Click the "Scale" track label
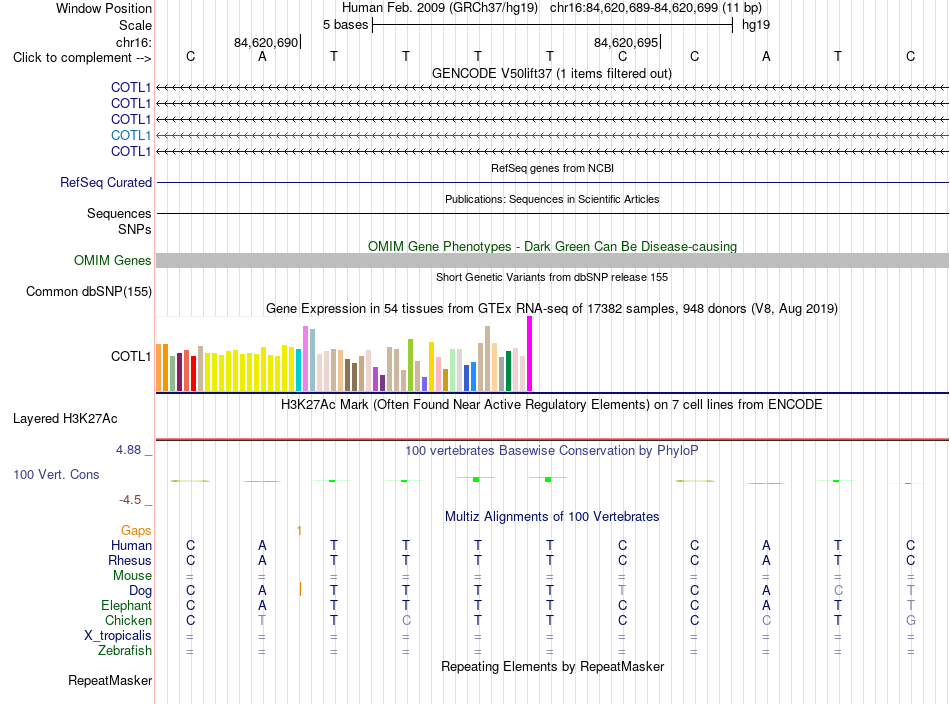950x704 pixels. click(135, 25)
